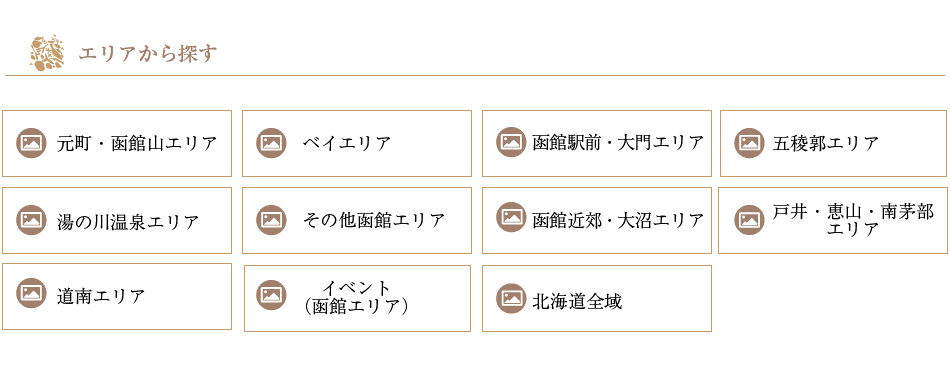The width and height of the screenshot is (950, 369).
Task: Click image icon beside イベント(函館エリア)
Action: click(x=271, y=295)
